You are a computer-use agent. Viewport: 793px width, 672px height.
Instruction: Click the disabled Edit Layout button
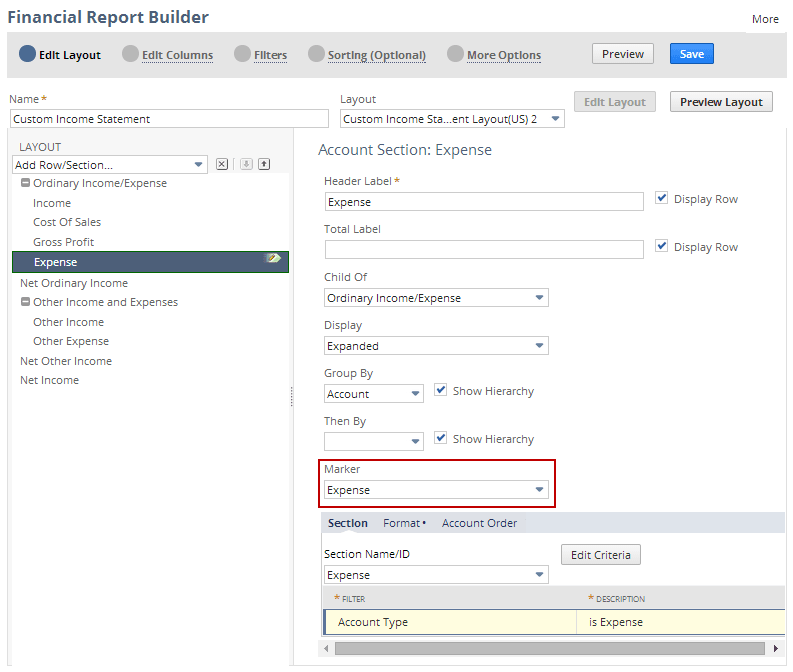click(x=614, y=102)
